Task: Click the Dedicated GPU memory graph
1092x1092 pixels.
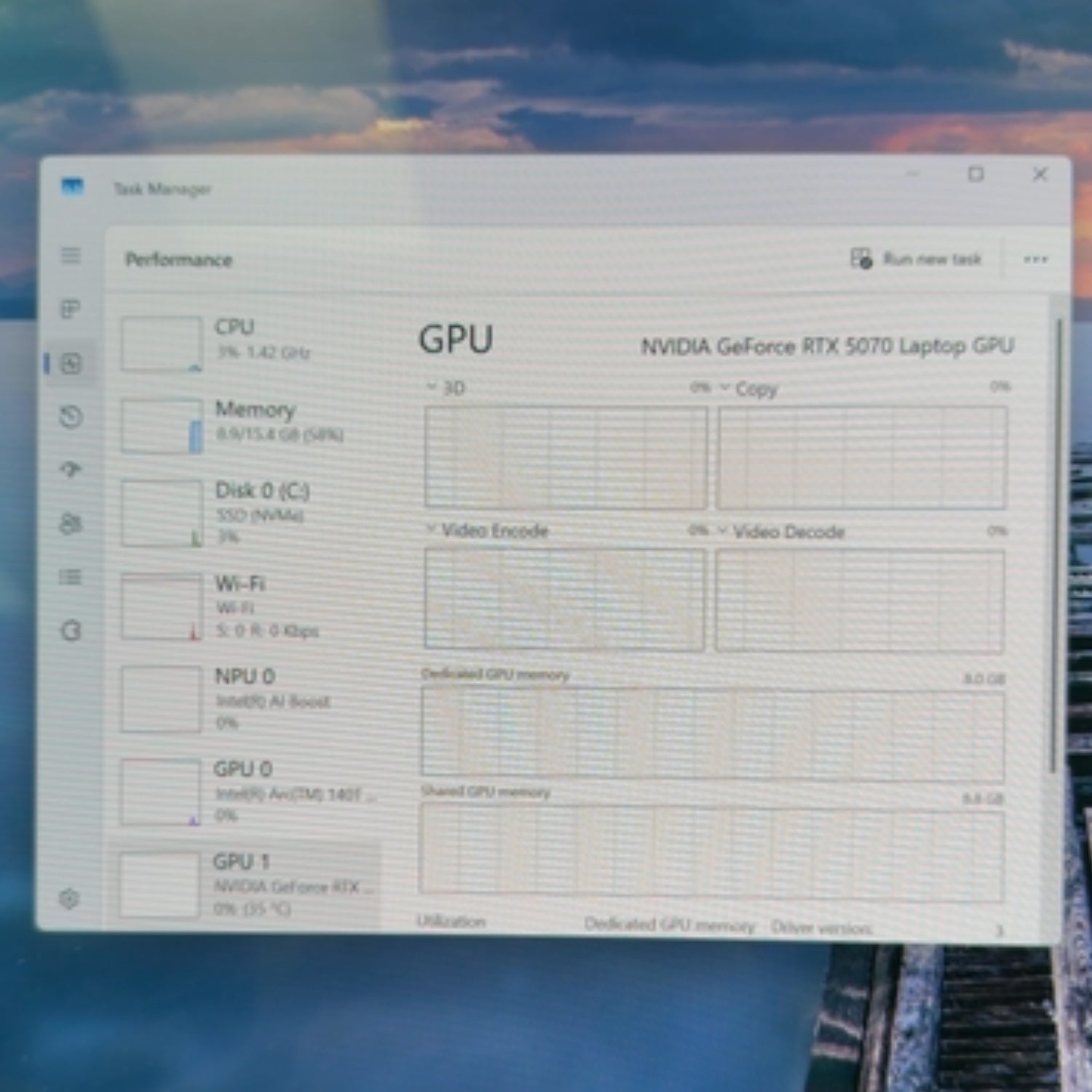Action: (713, 734)
